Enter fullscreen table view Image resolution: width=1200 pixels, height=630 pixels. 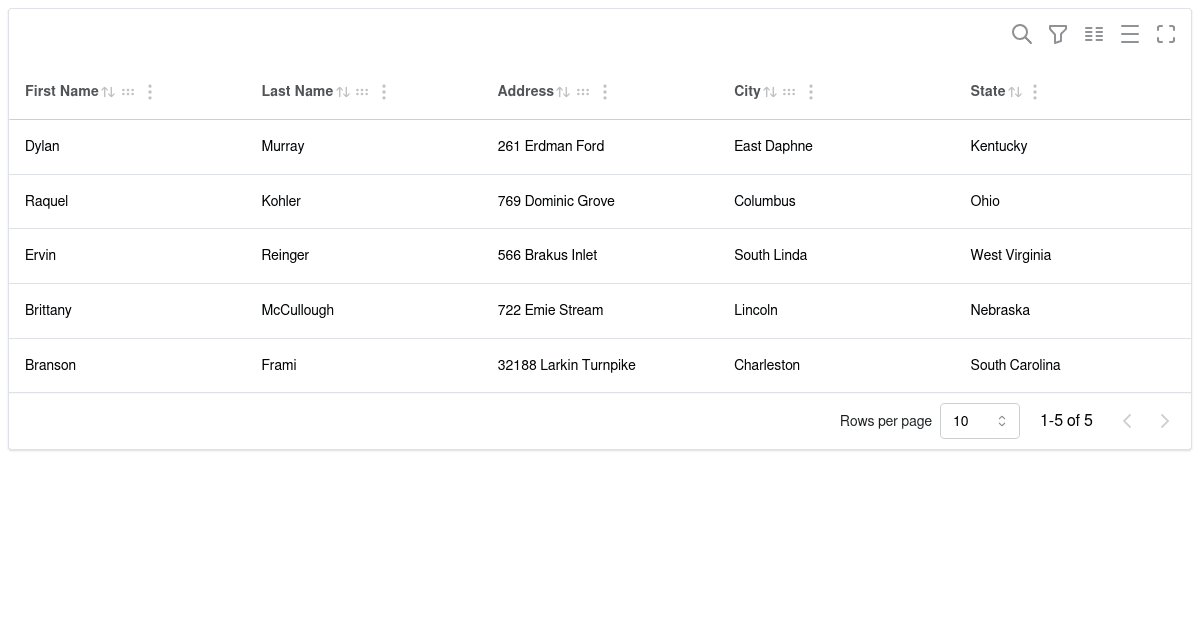tap(1166, 34)
